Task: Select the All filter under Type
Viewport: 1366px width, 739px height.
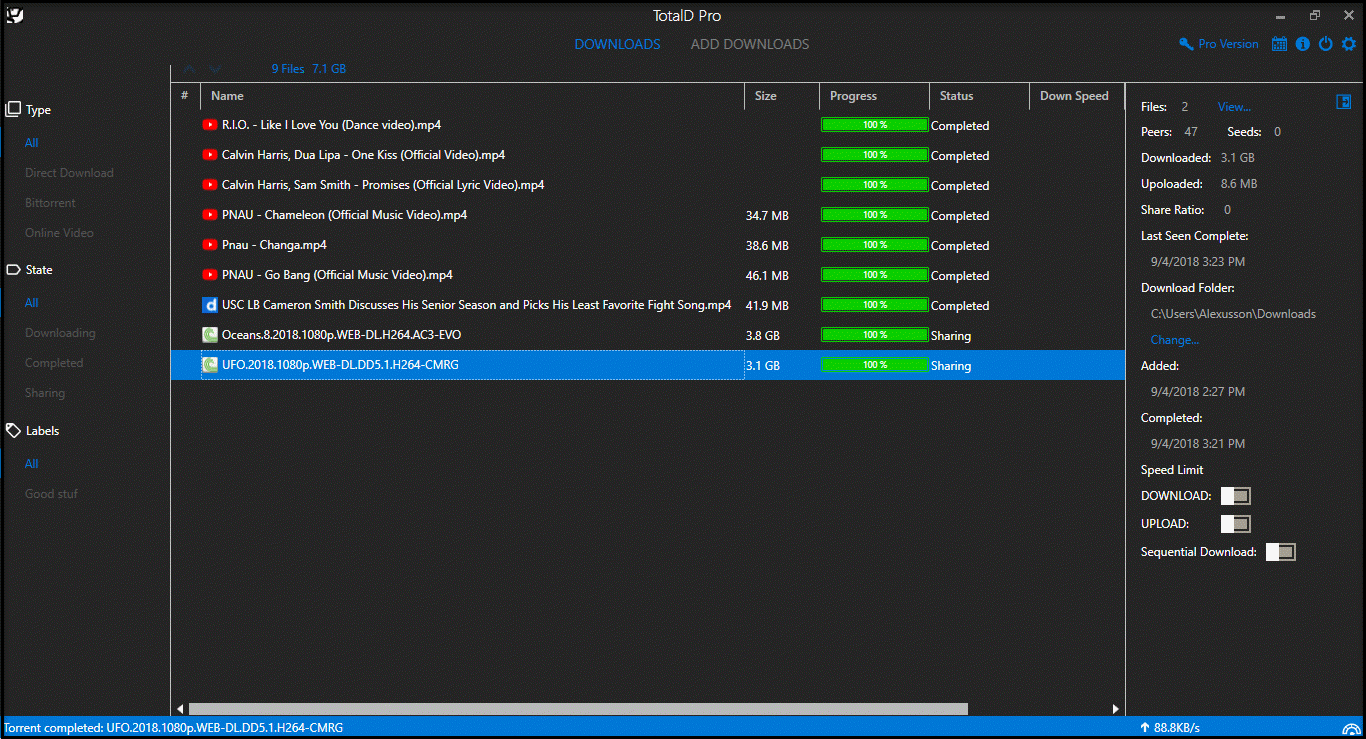Action: 32,143
